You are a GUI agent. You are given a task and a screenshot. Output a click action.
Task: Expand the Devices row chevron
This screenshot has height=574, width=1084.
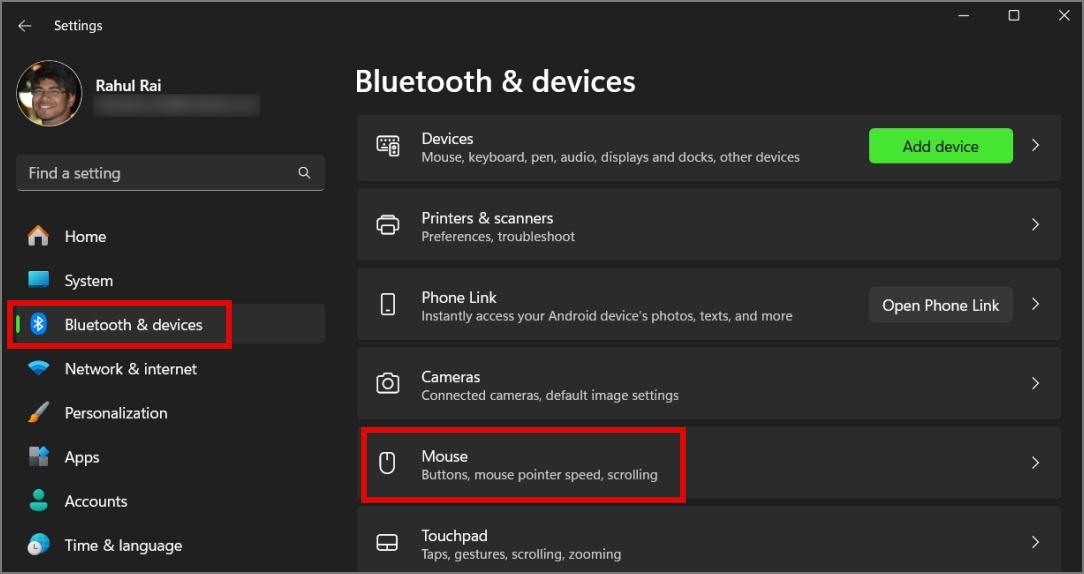[x=1036, y=145]
